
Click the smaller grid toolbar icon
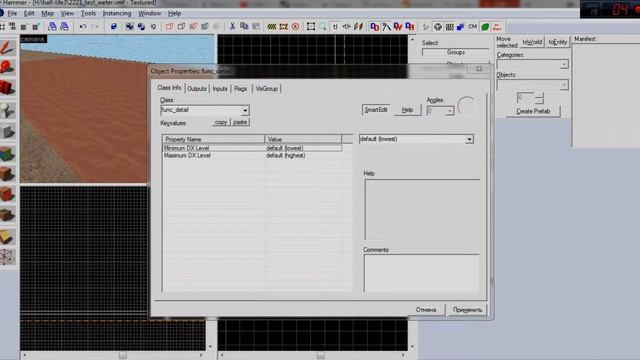24,27
